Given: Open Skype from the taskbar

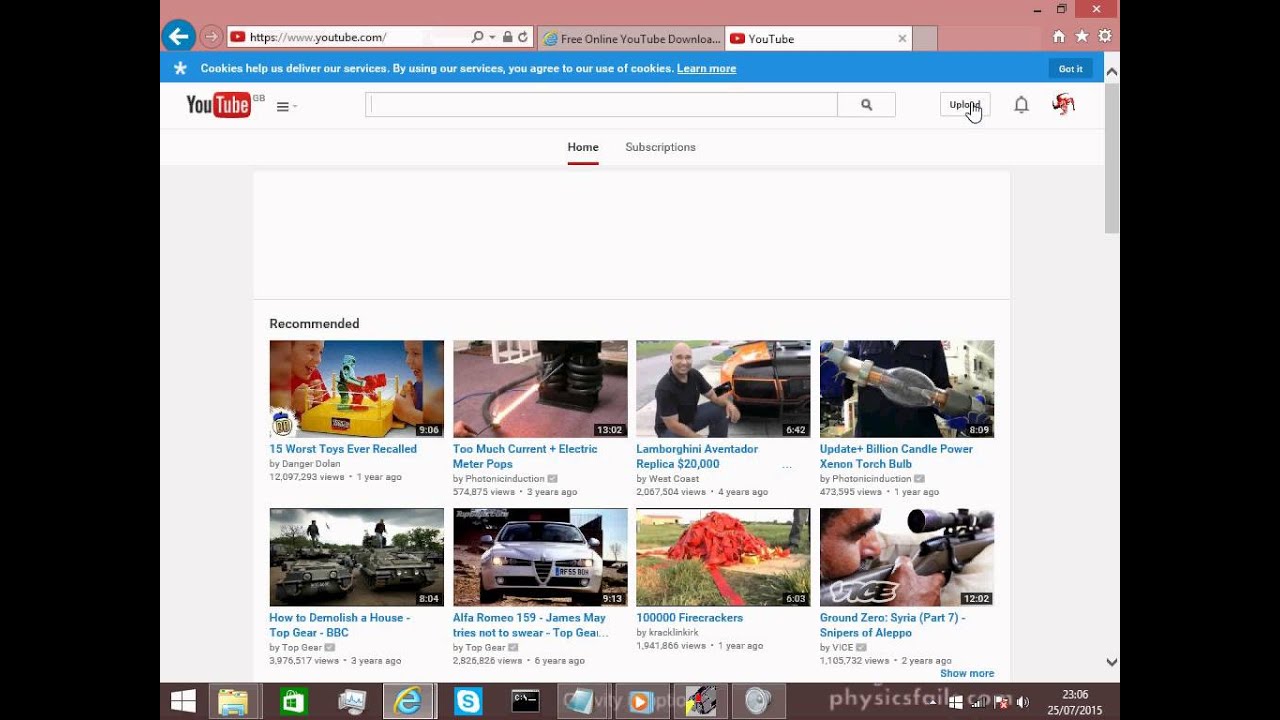Looking at the screenshot, I should (467, 701).
